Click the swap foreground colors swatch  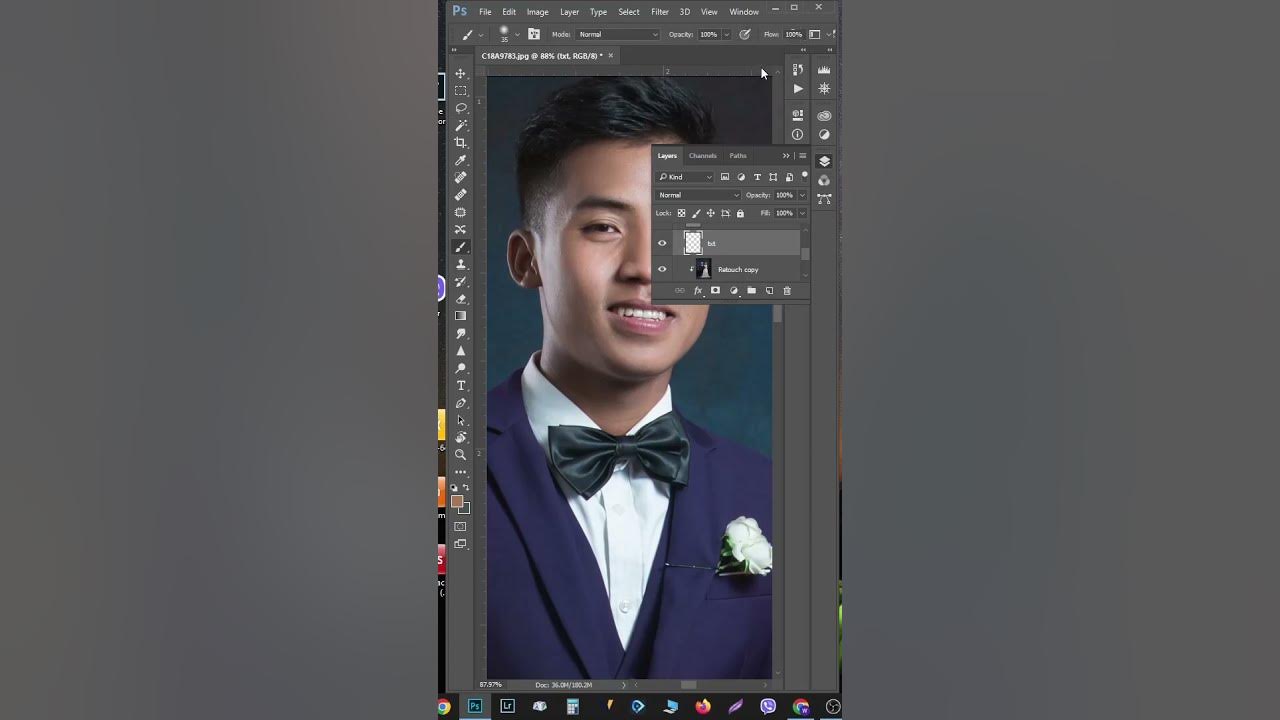(x=467, y=485)
